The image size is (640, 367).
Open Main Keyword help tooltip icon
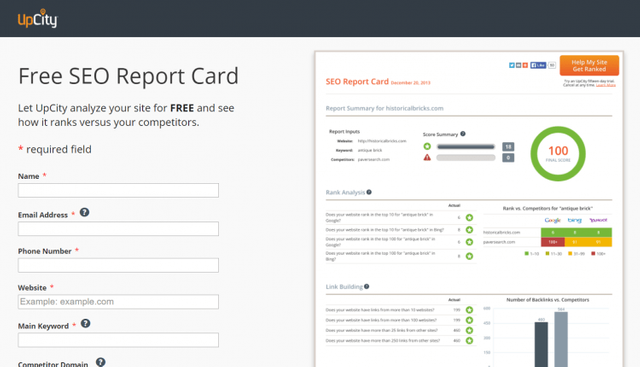click(85, 323)
